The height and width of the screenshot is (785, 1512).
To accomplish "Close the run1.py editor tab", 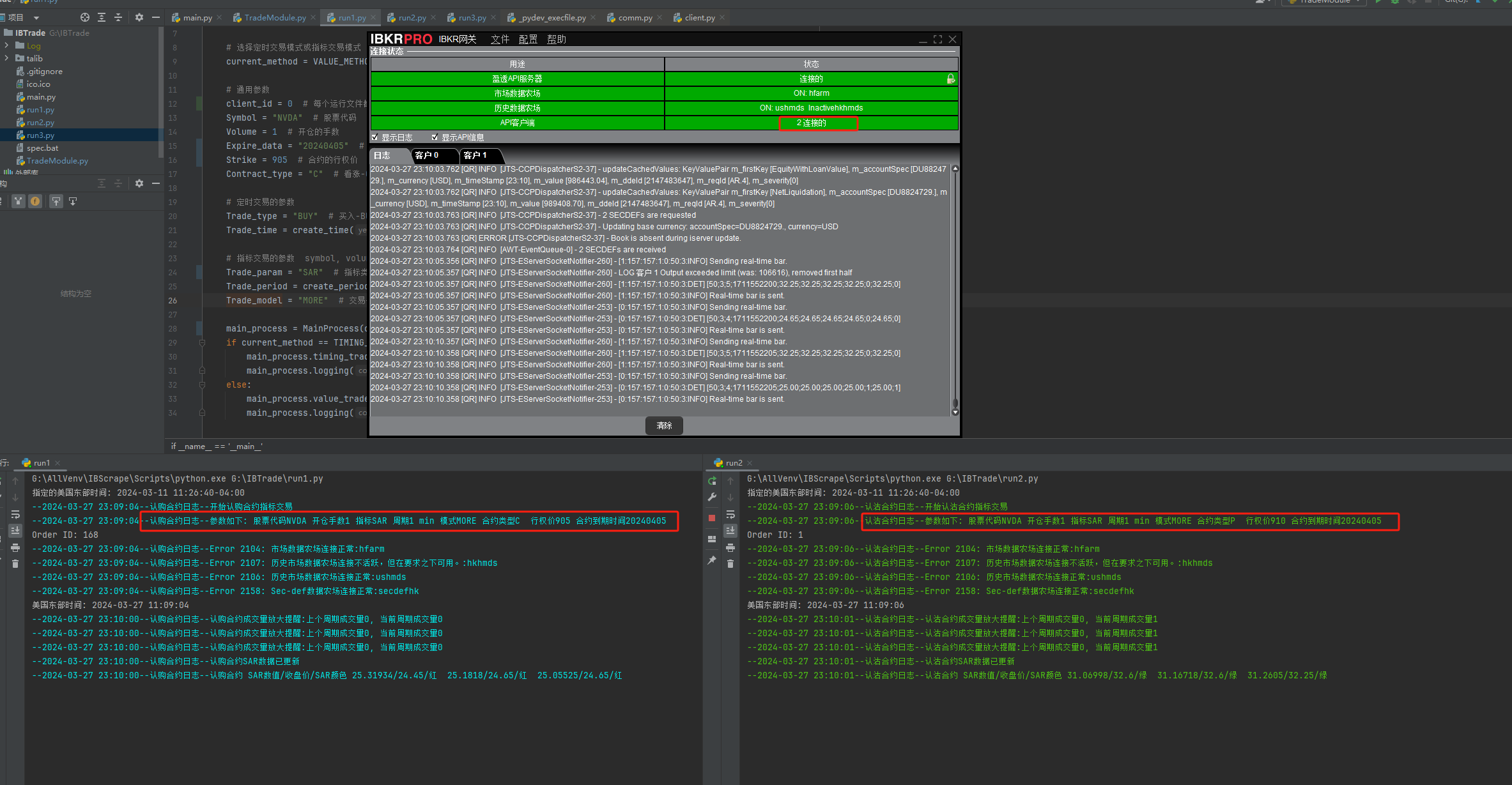I will pyautogui.click(x=374, y=18).
